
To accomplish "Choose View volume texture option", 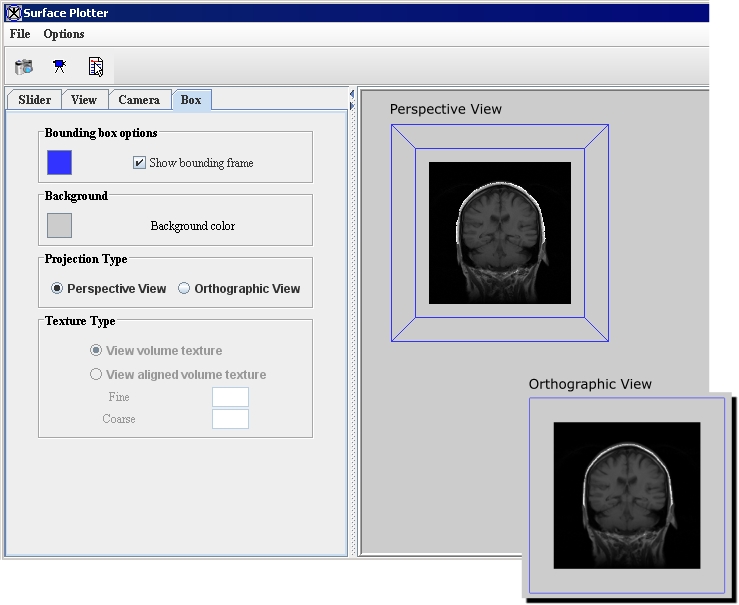I will pyautogui.click(x=96, y=350).
